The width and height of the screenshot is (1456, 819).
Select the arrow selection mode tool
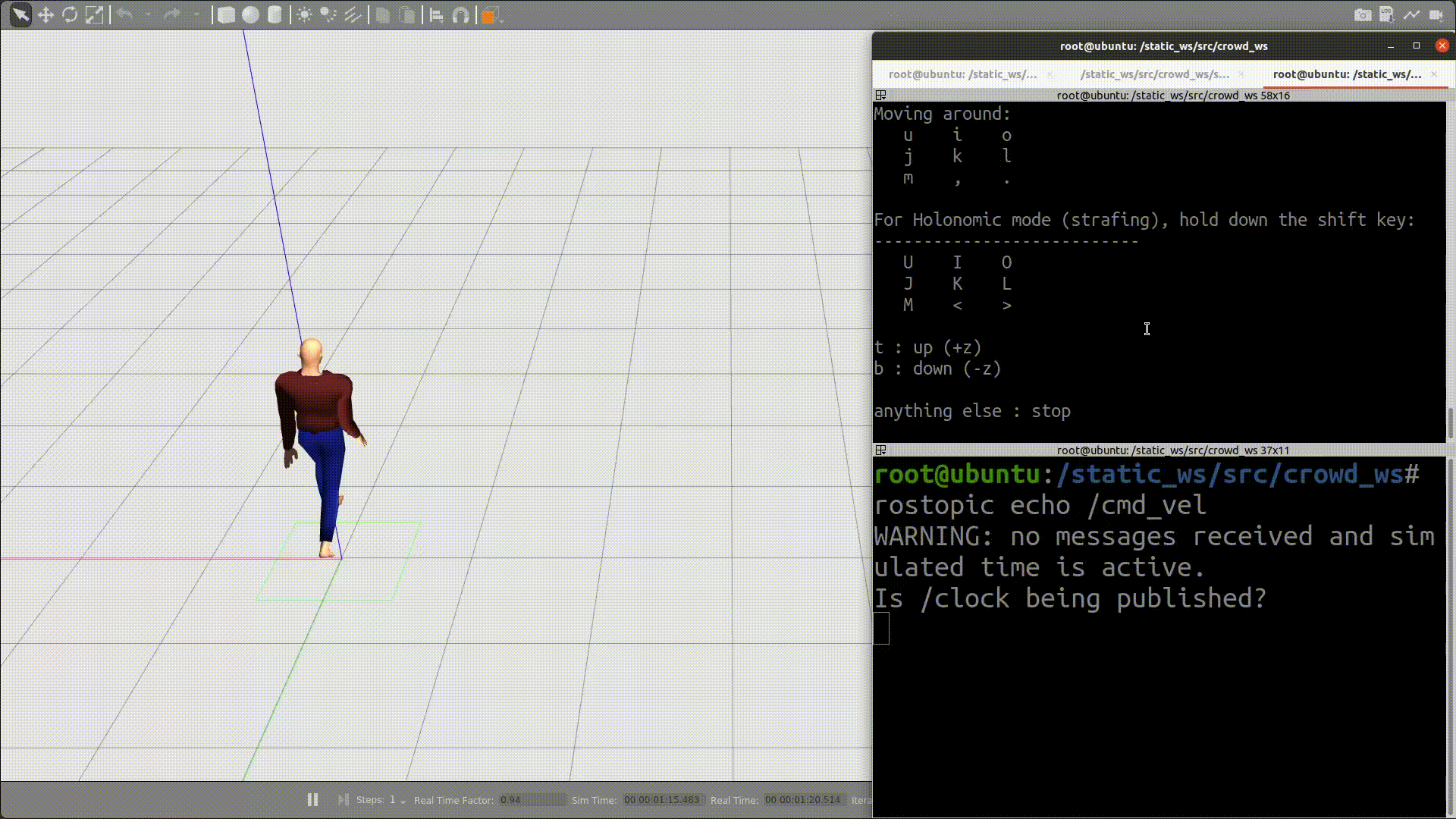click(x=20, y=14)
